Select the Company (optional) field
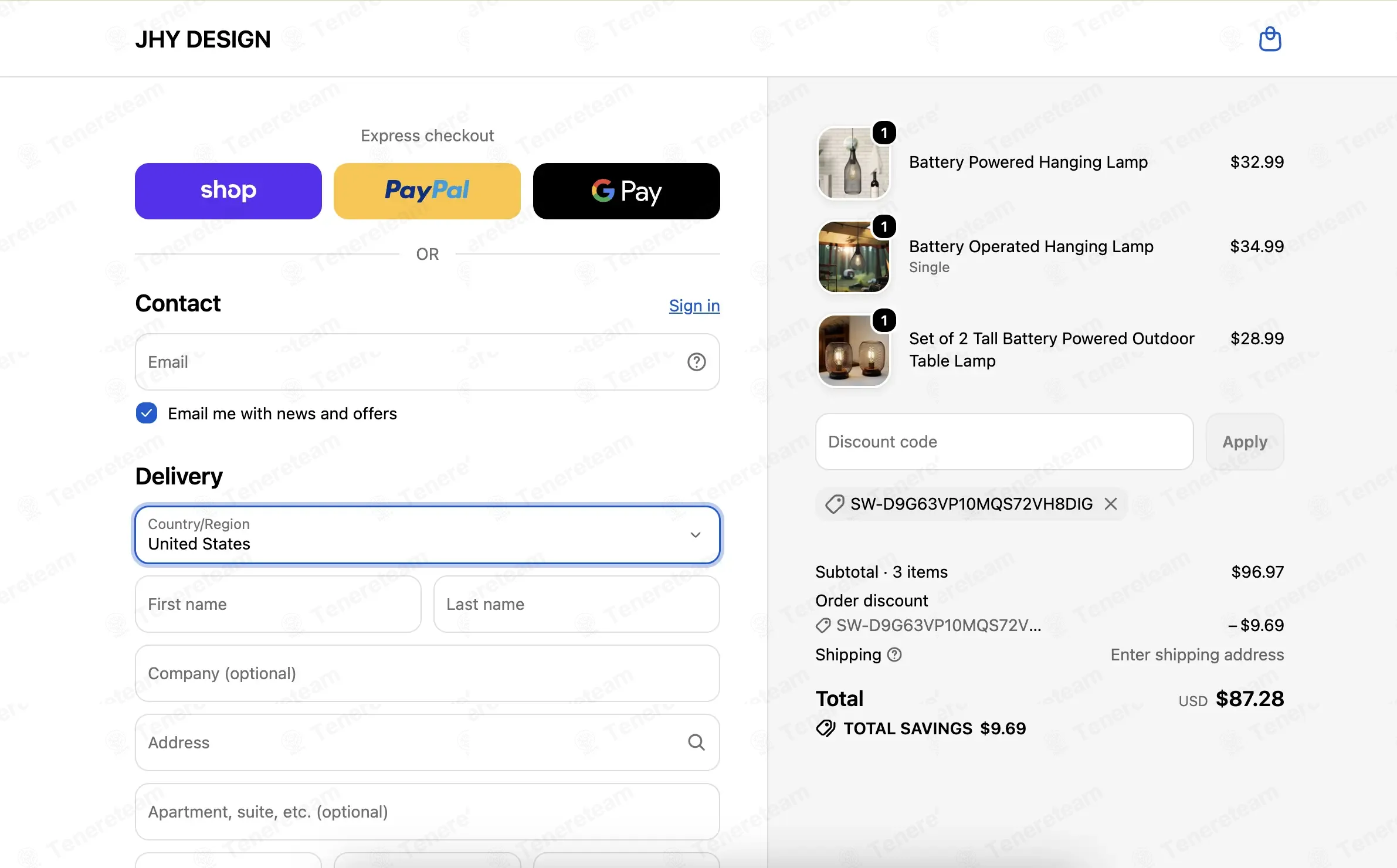1397x868 pixels. point(428,673)
